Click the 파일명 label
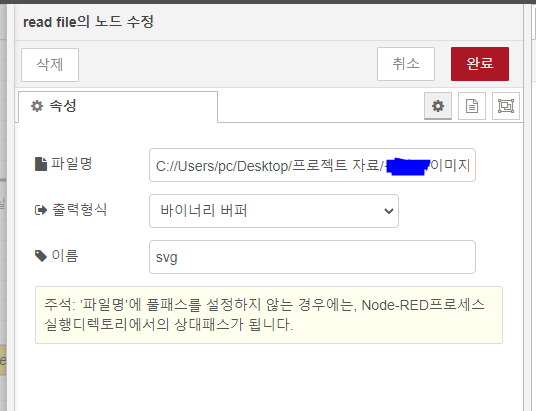 (72, 164)
